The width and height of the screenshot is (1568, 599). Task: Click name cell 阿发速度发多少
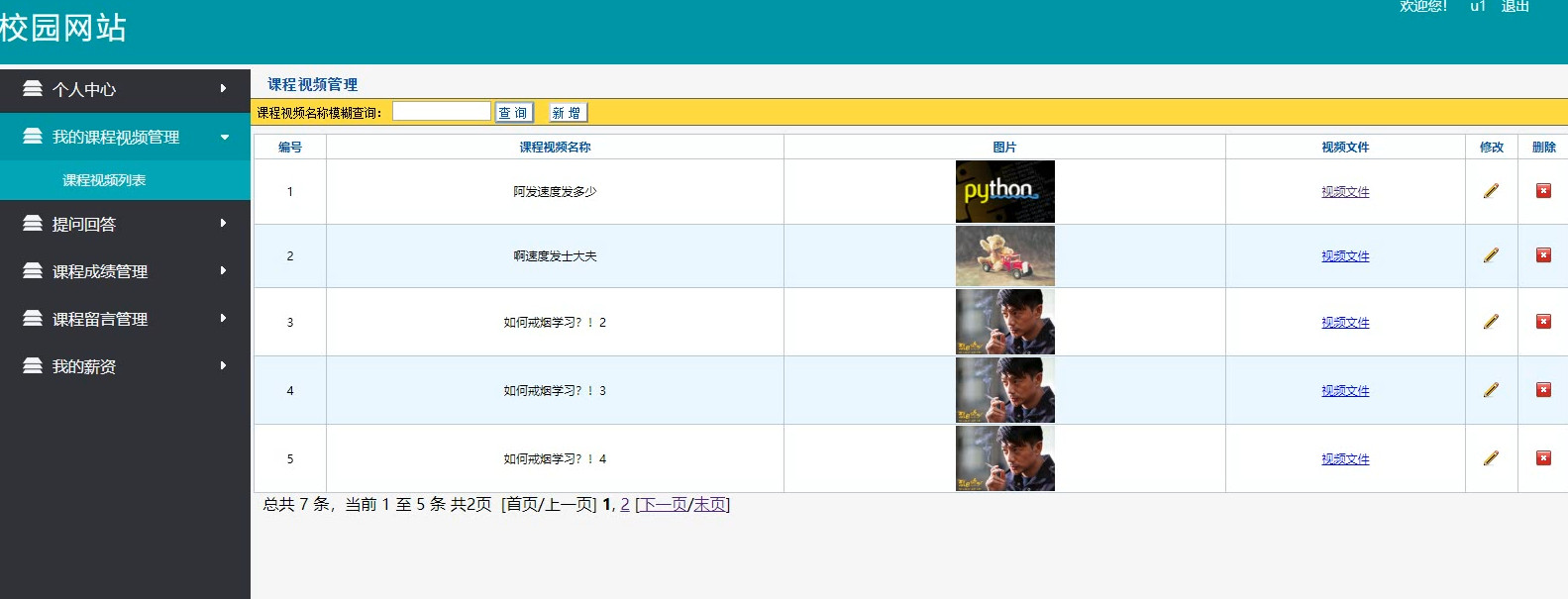[x=555, y=192]
